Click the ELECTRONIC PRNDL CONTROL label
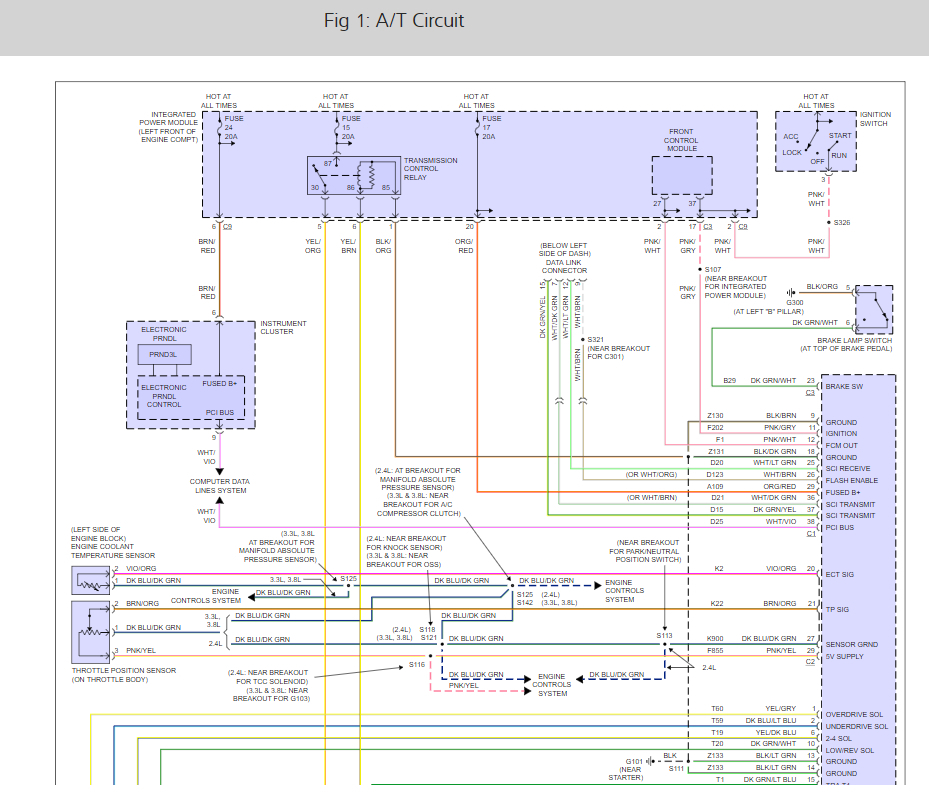The image size is (929, 810). coord(164,396)
